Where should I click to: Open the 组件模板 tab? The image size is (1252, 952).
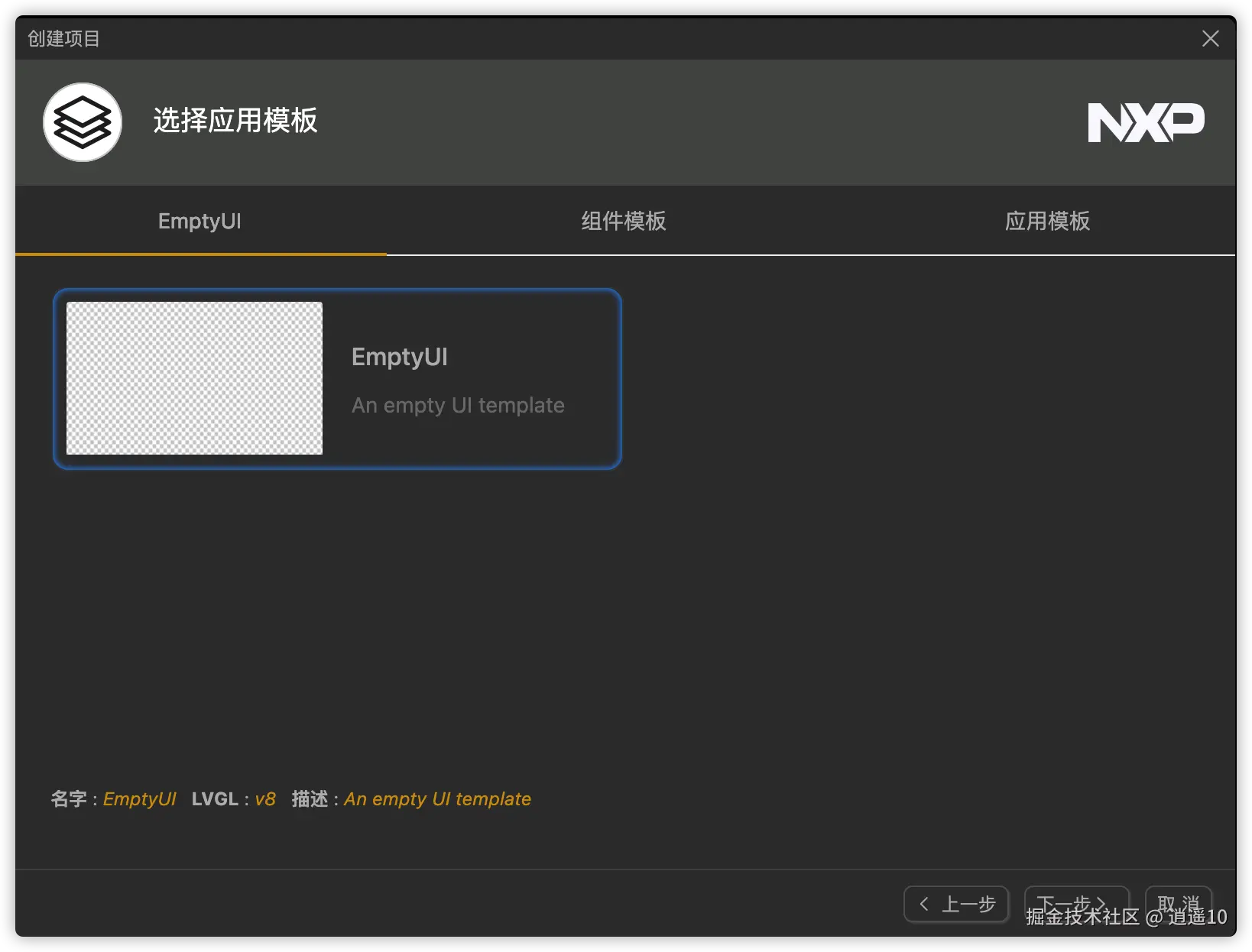(624, 221)
